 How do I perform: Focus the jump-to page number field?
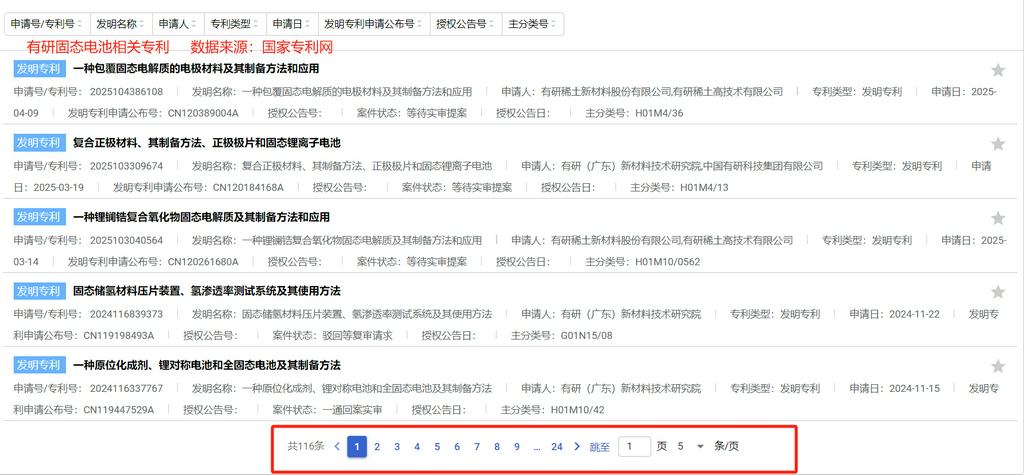[x=634, y=447]
